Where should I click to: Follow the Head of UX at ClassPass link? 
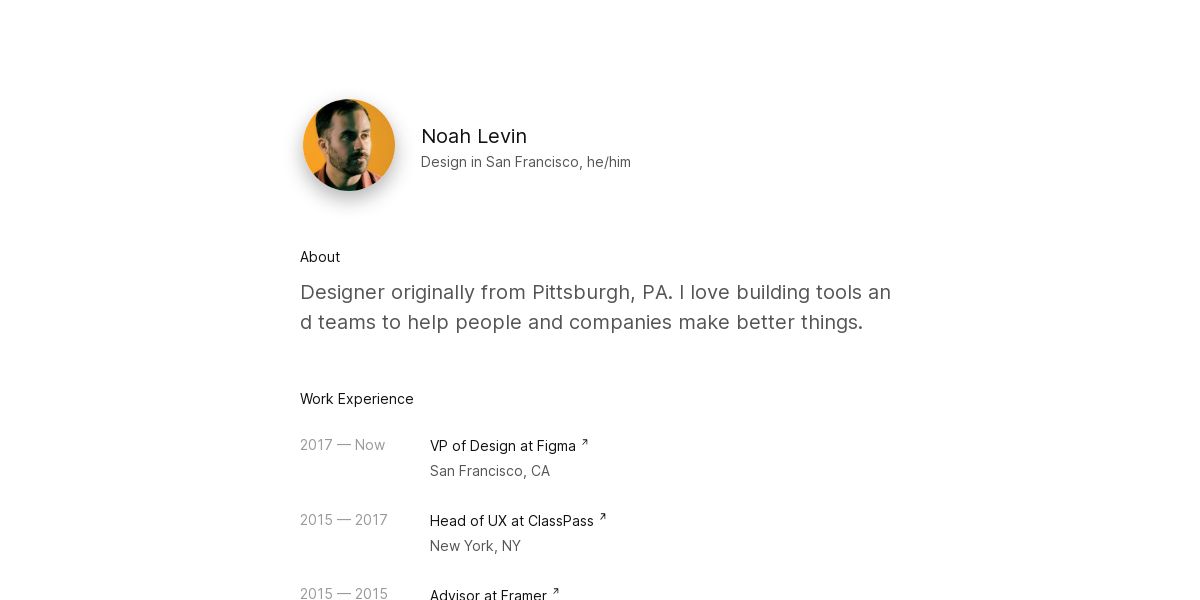point(512,521)
